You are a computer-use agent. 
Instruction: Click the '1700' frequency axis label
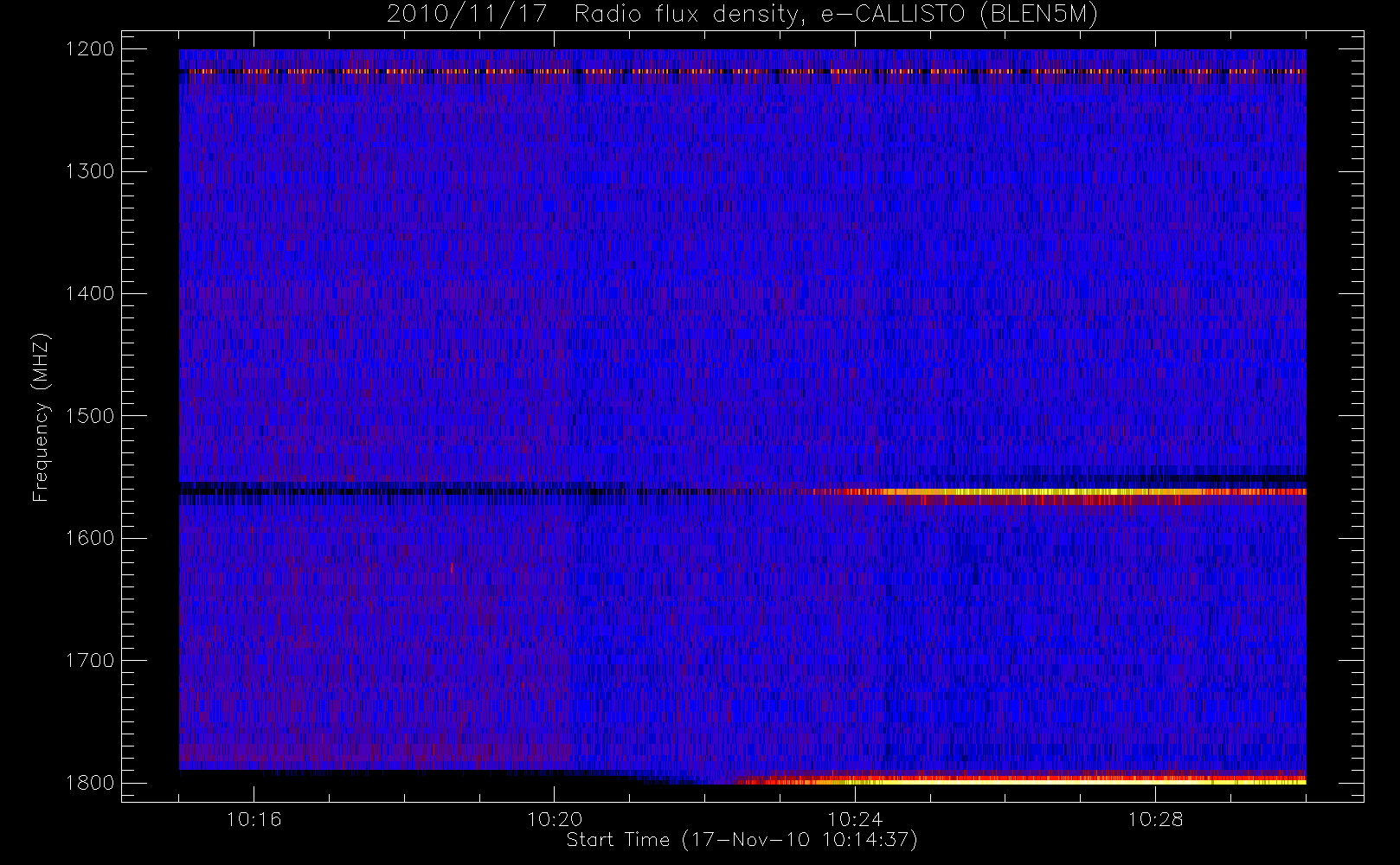pos(90,660)
